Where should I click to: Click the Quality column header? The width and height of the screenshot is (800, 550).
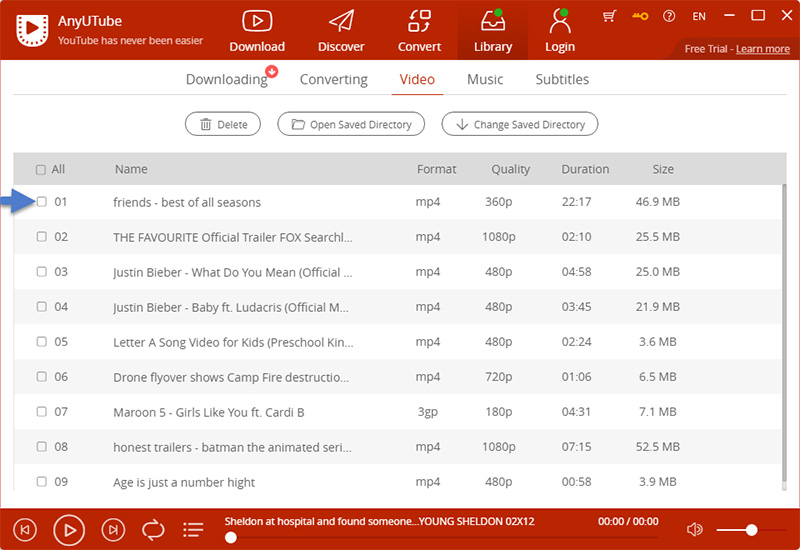click(x=510, y=169)
